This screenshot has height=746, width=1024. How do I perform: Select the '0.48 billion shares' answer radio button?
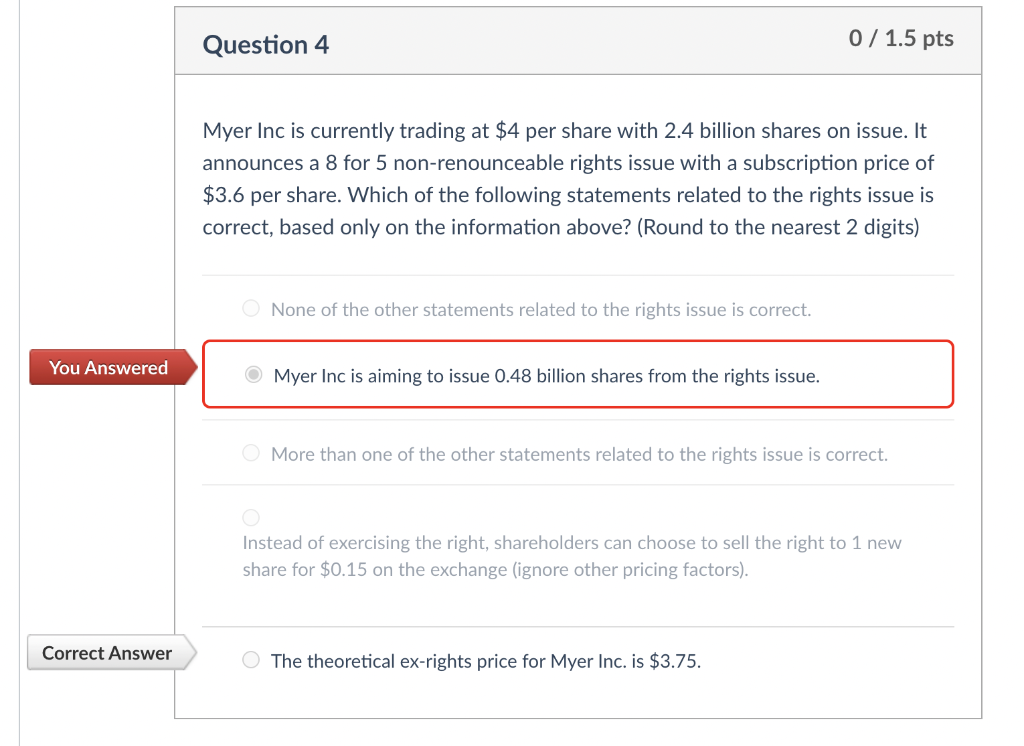(x=253, y=375)
